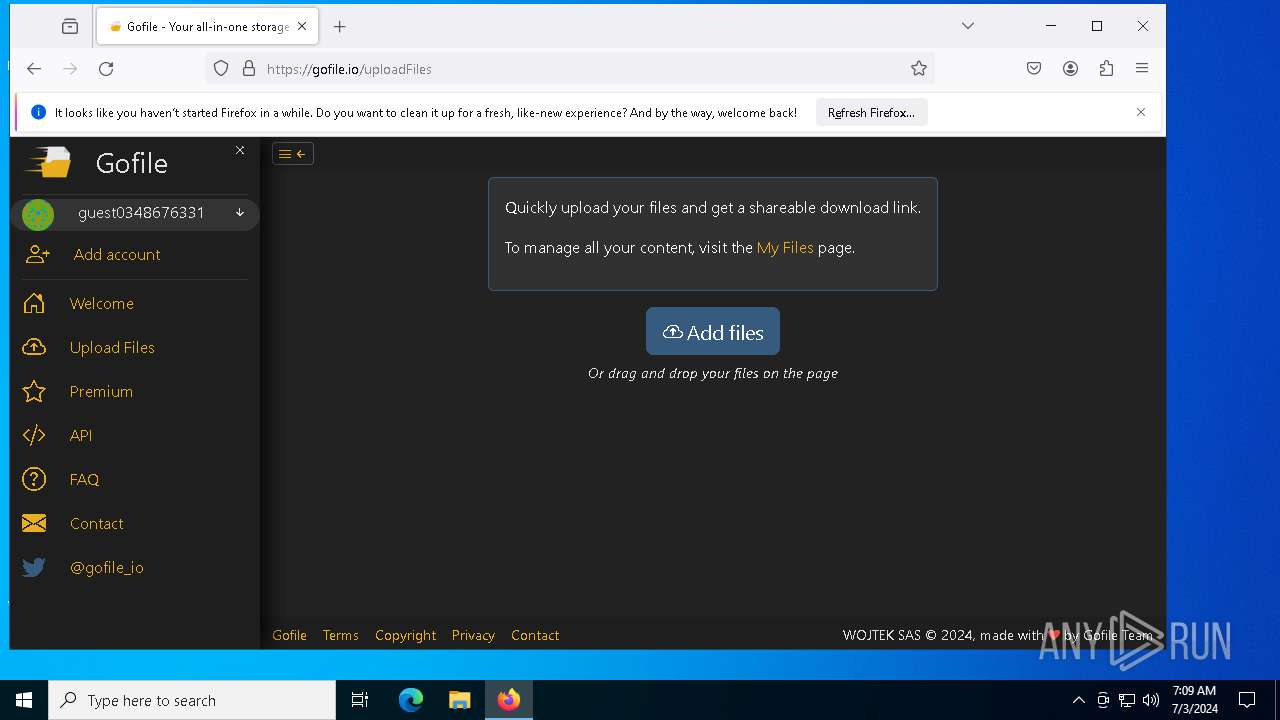The width and height of the screenshot is (1280, 720).
Task: Close the Gofile sidebar with the X
Action: tap(240, 150)
